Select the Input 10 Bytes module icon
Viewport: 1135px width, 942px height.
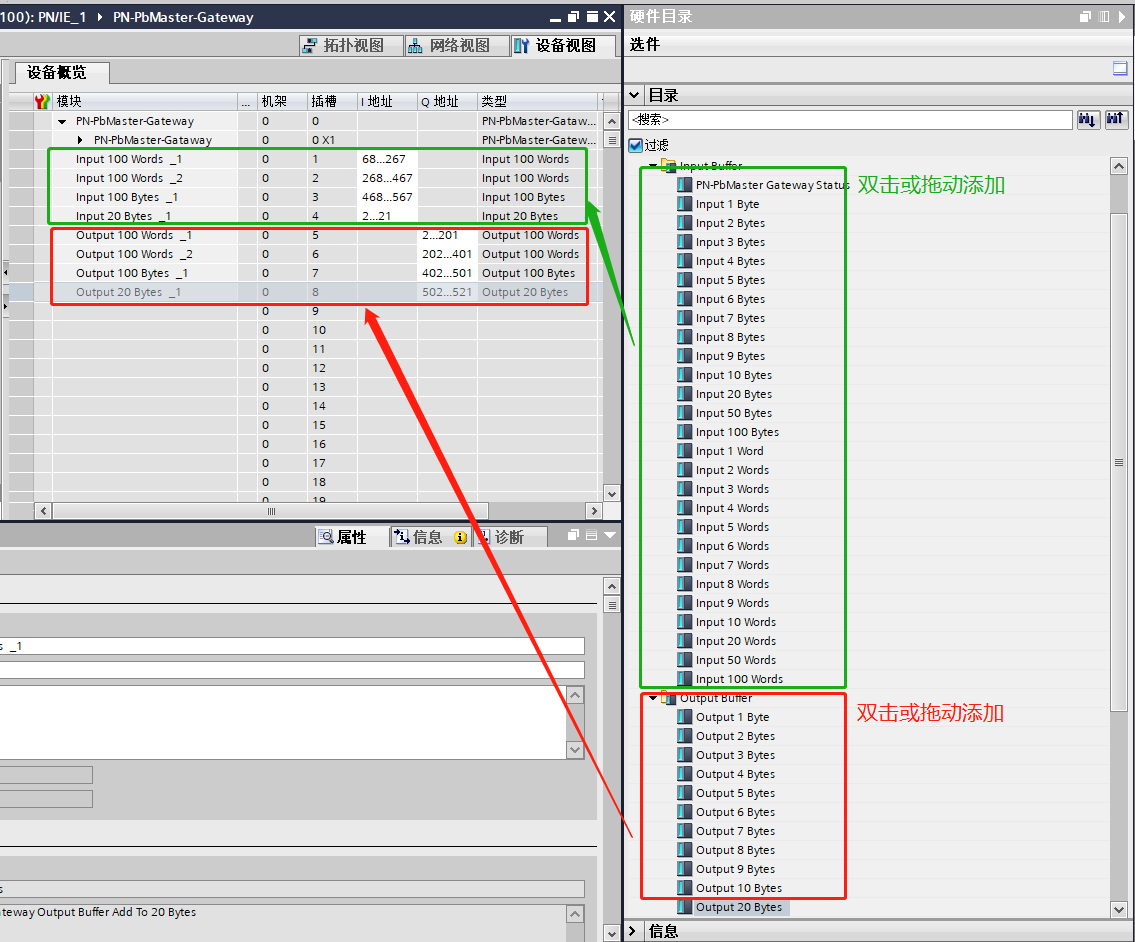(x=685, y=375)
